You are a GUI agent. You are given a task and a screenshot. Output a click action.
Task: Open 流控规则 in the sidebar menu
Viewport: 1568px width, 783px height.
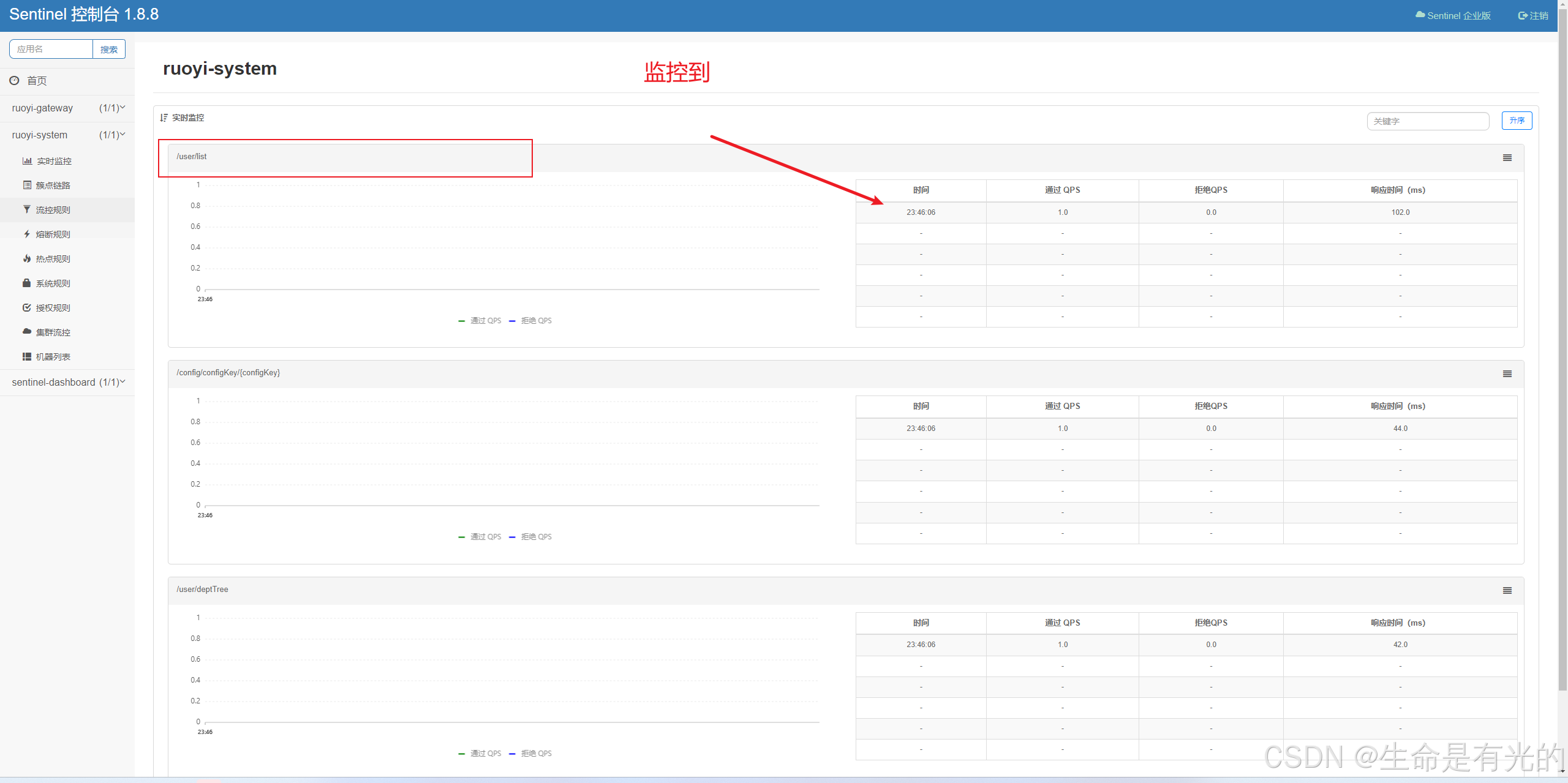(53, 210)
